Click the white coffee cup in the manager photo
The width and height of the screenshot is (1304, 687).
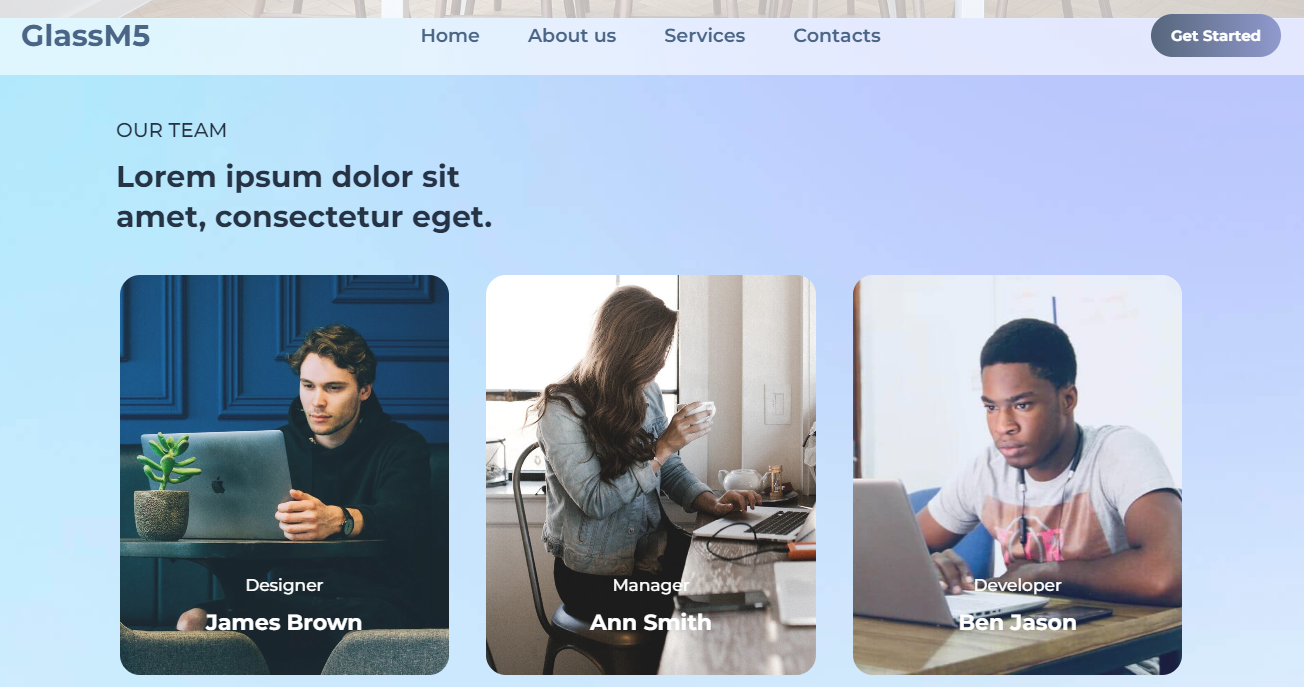pos(700,411)
